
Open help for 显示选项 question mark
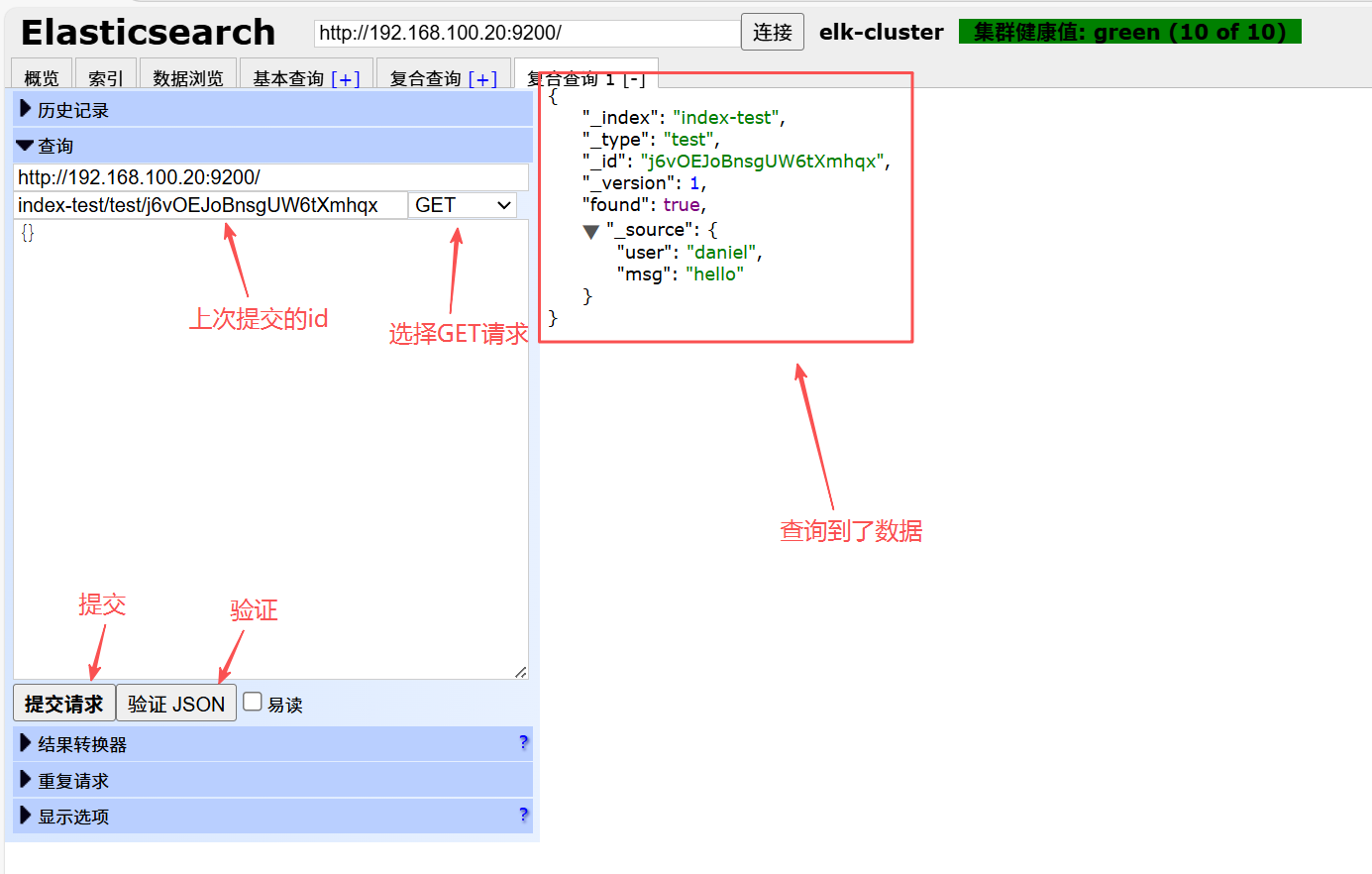click(523, 815)
